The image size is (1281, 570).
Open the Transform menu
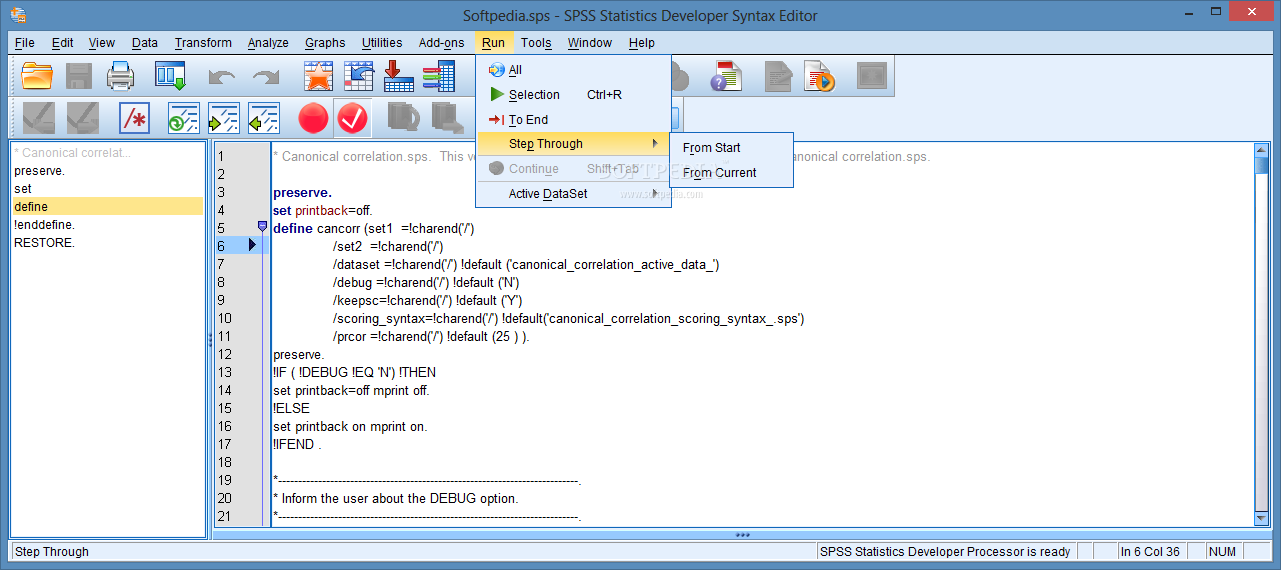(203, 43)
